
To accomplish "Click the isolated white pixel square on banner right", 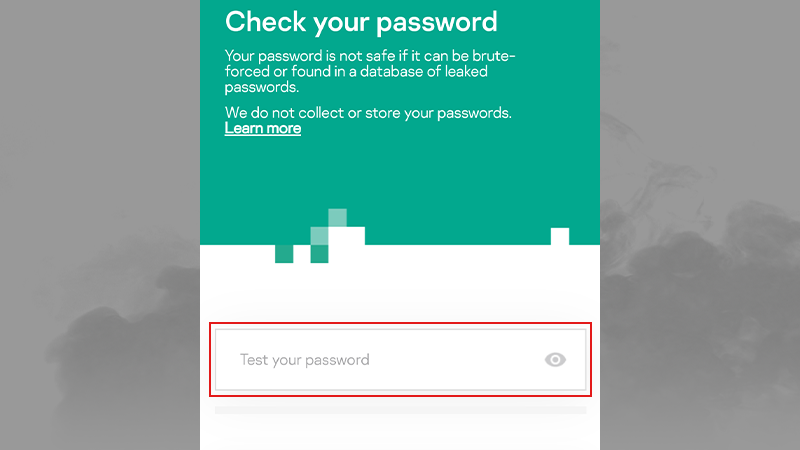I will [560, 236].
